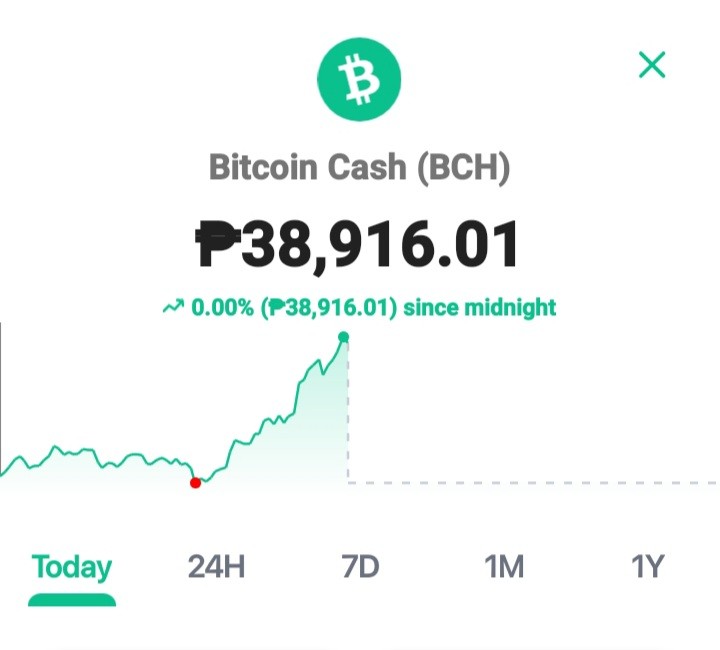Switch to the 24H tab
Viewport: 720px width, 650px height.
[x=216, y=566]
